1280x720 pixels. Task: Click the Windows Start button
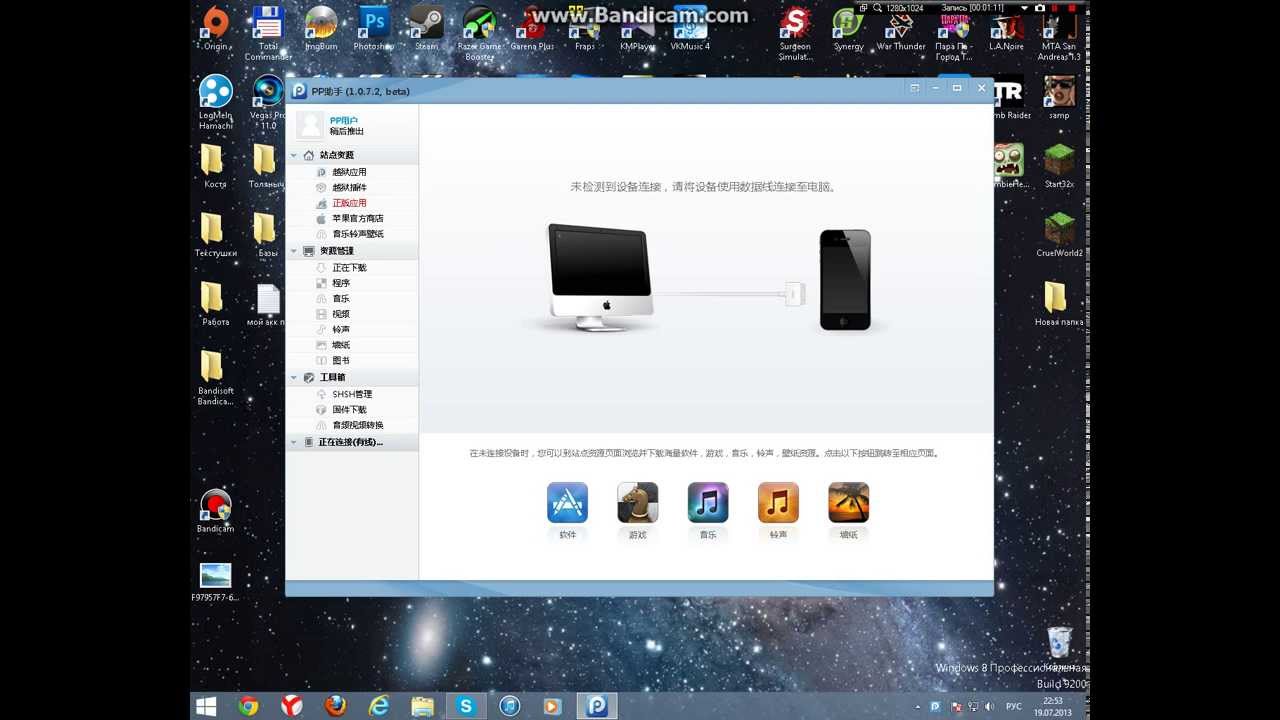pos(206,706)
